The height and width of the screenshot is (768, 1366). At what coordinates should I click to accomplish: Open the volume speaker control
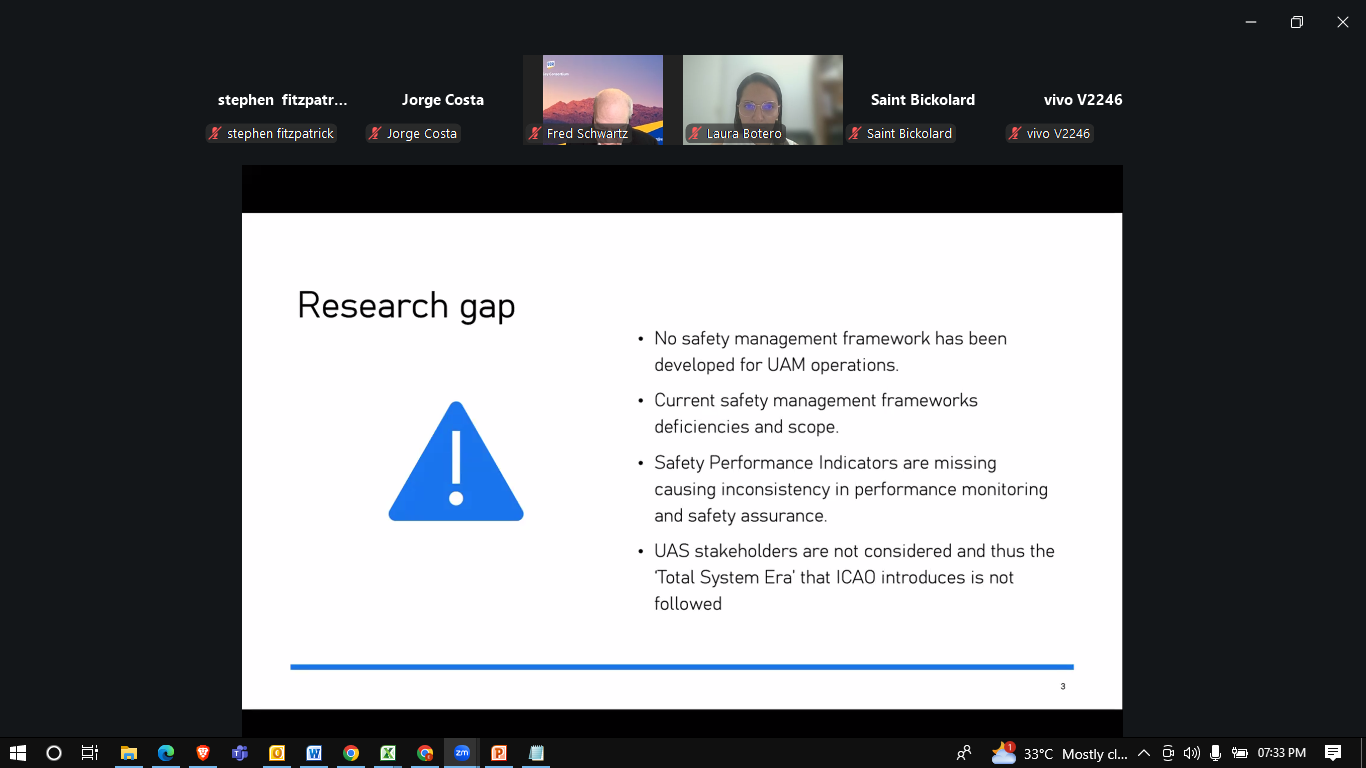pos(1191,753)
